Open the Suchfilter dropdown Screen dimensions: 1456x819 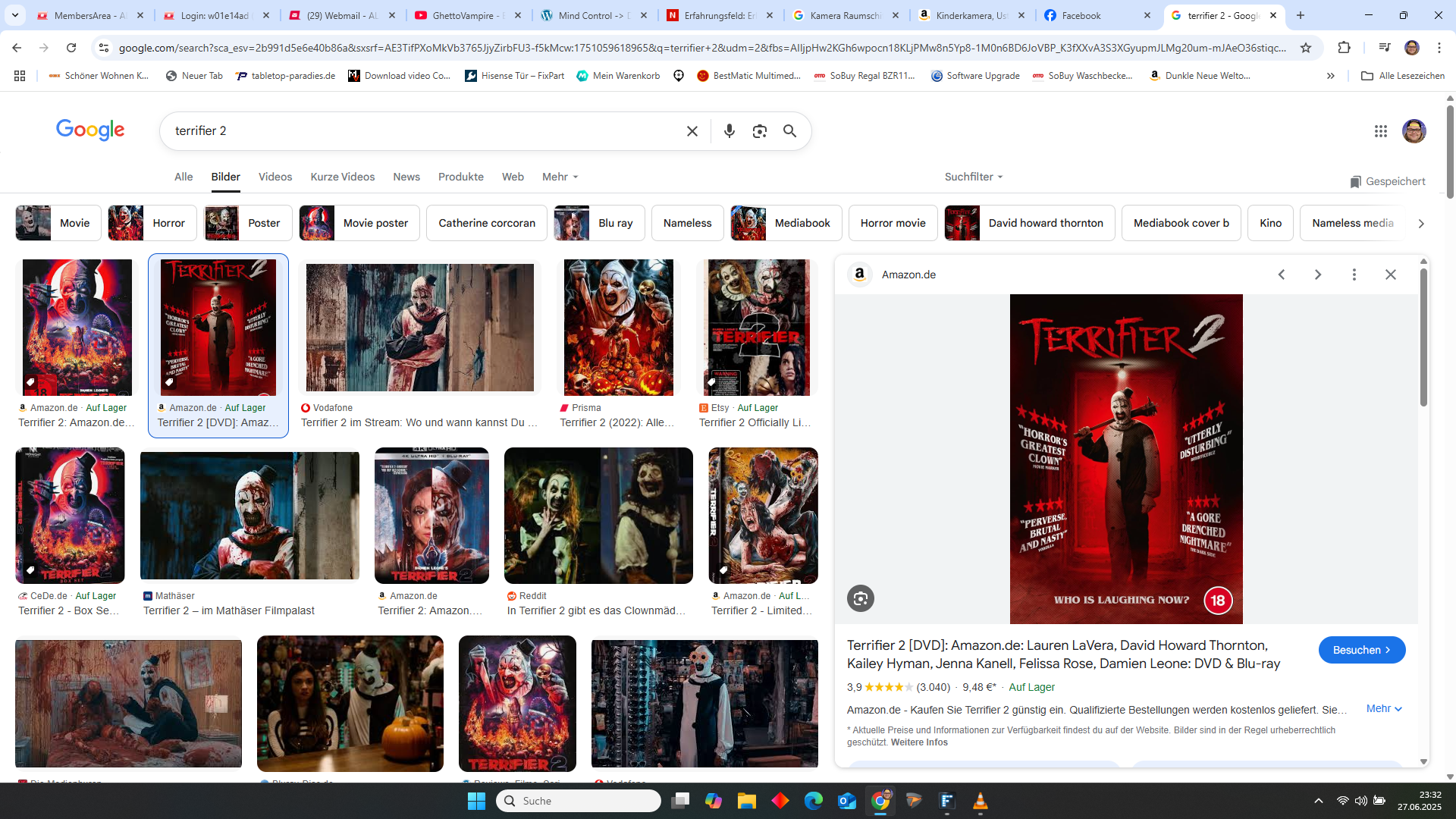point(974,177)
